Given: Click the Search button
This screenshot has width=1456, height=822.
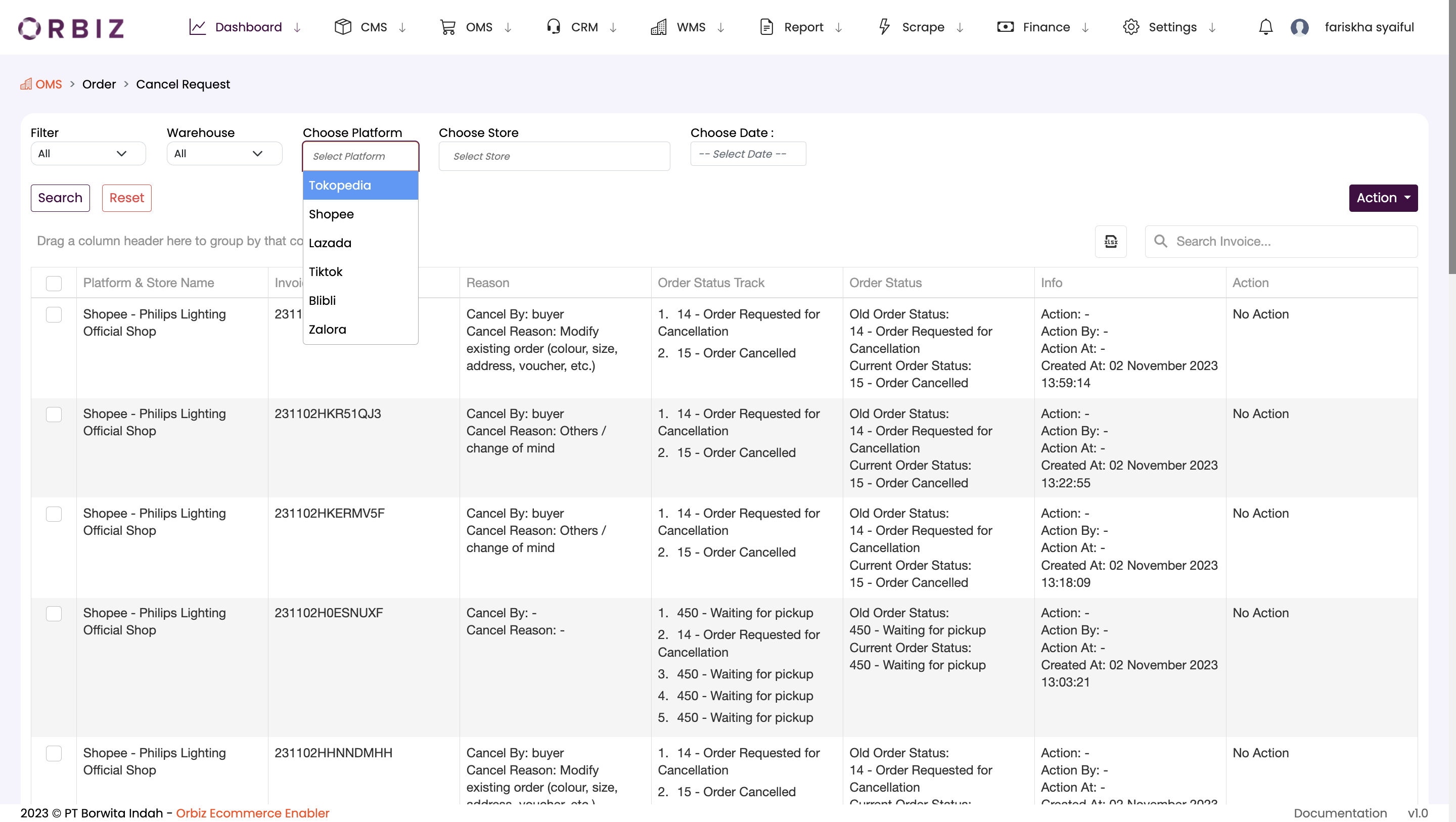Looking at the screenshot, I should tap(60, 198).
